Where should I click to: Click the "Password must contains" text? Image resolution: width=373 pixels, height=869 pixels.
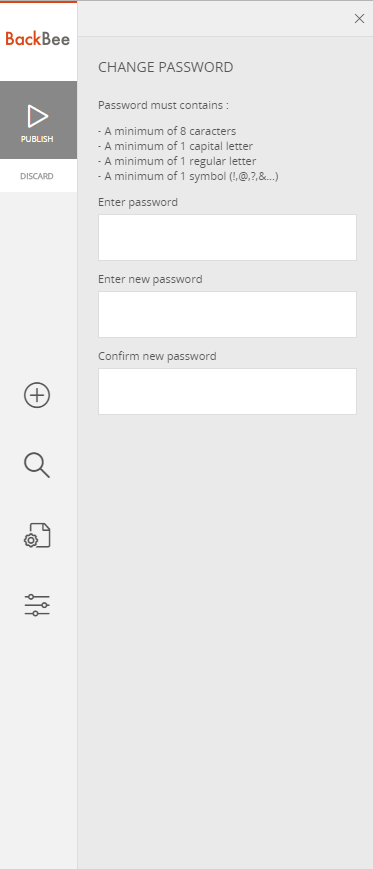click(163, 105)
